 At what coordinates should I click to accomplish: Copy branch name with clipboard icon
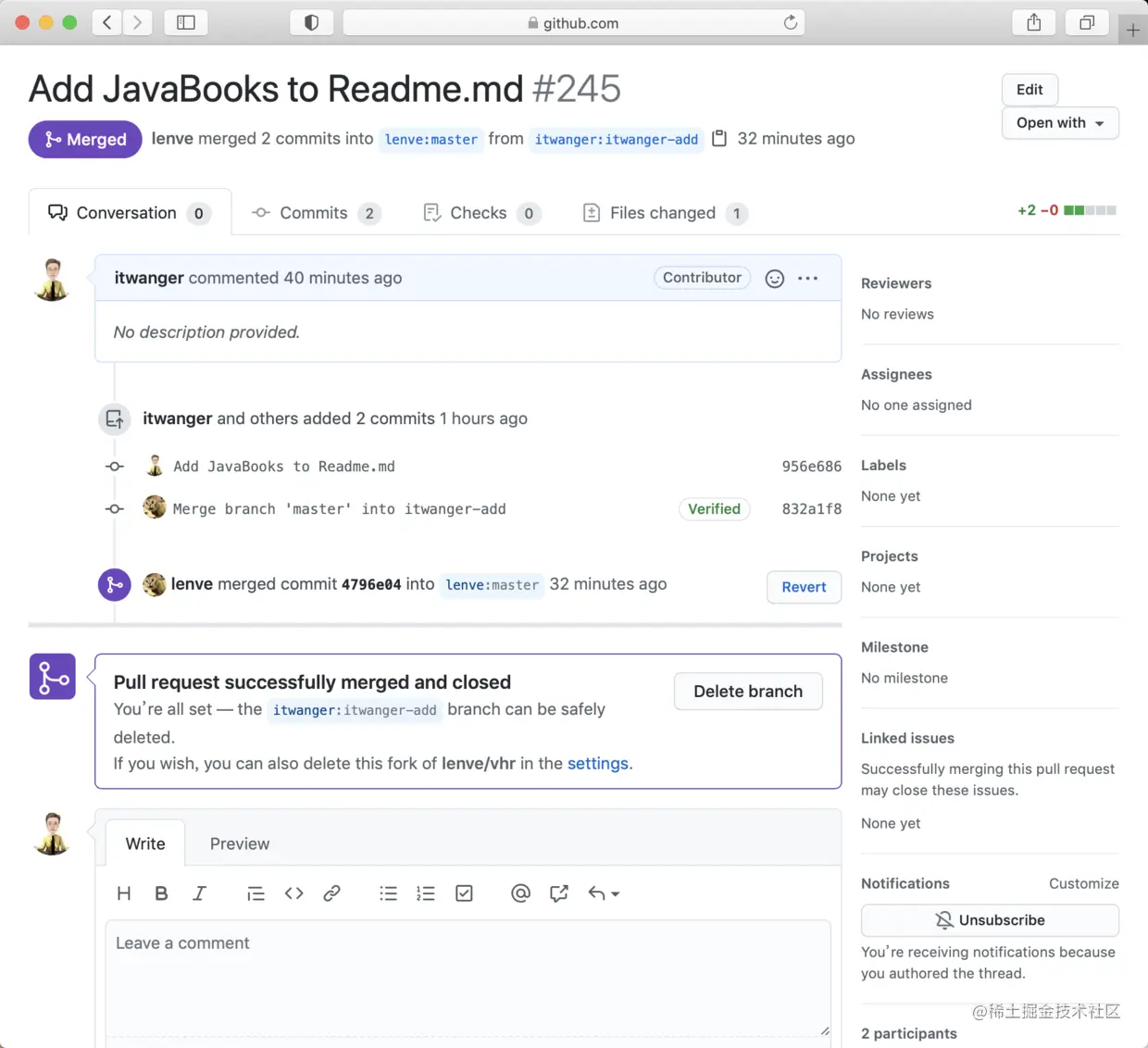tap(719, 139)
